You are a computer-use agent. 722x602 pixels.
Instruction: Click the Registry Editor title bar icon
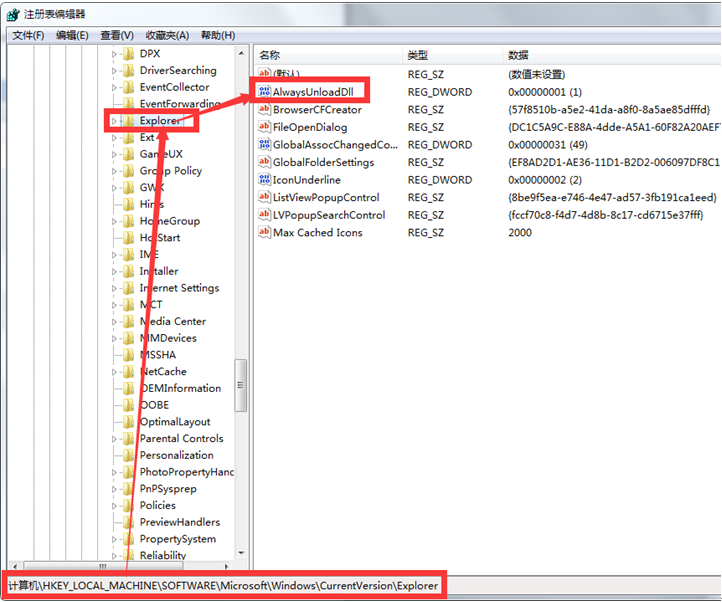tap(13, 15)
